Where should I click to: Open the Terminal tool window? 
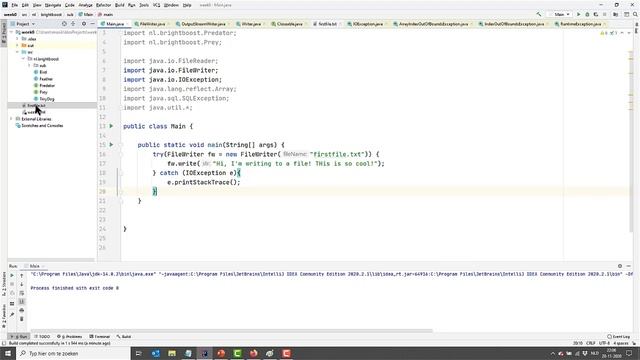click(x=100, y=337)
